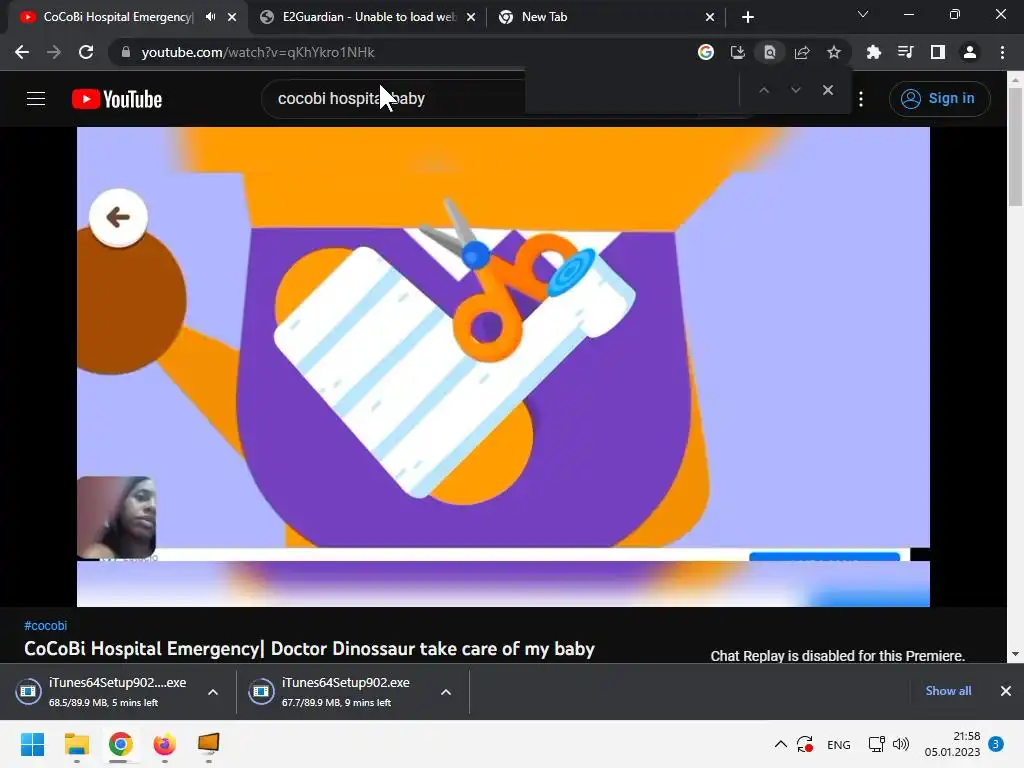Share this page using the share icon
Viewport: 1024px width, 768px height.
pyautogui.click(x=802, y=52)
